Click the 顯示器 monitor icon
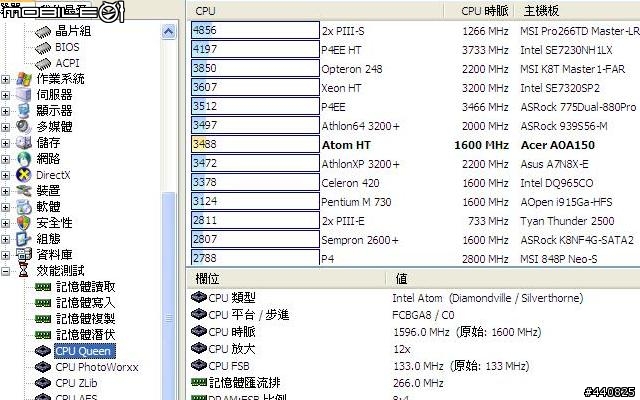The width and height of the screenshot is (640, 400). click(x=24, y=111)
